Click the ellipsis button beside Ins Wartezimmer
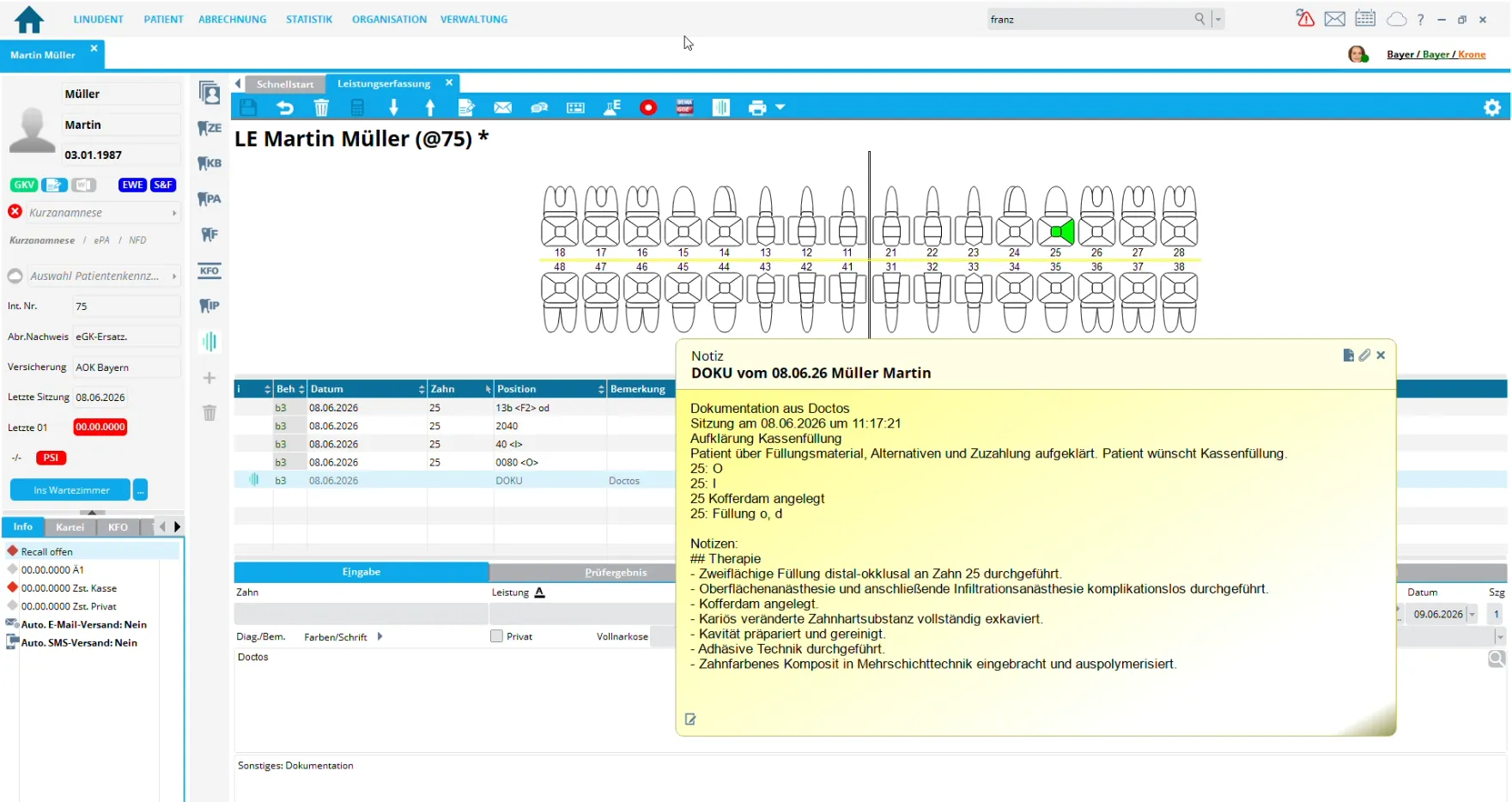This screenshot has height=802, width=1512. (141, 489)
